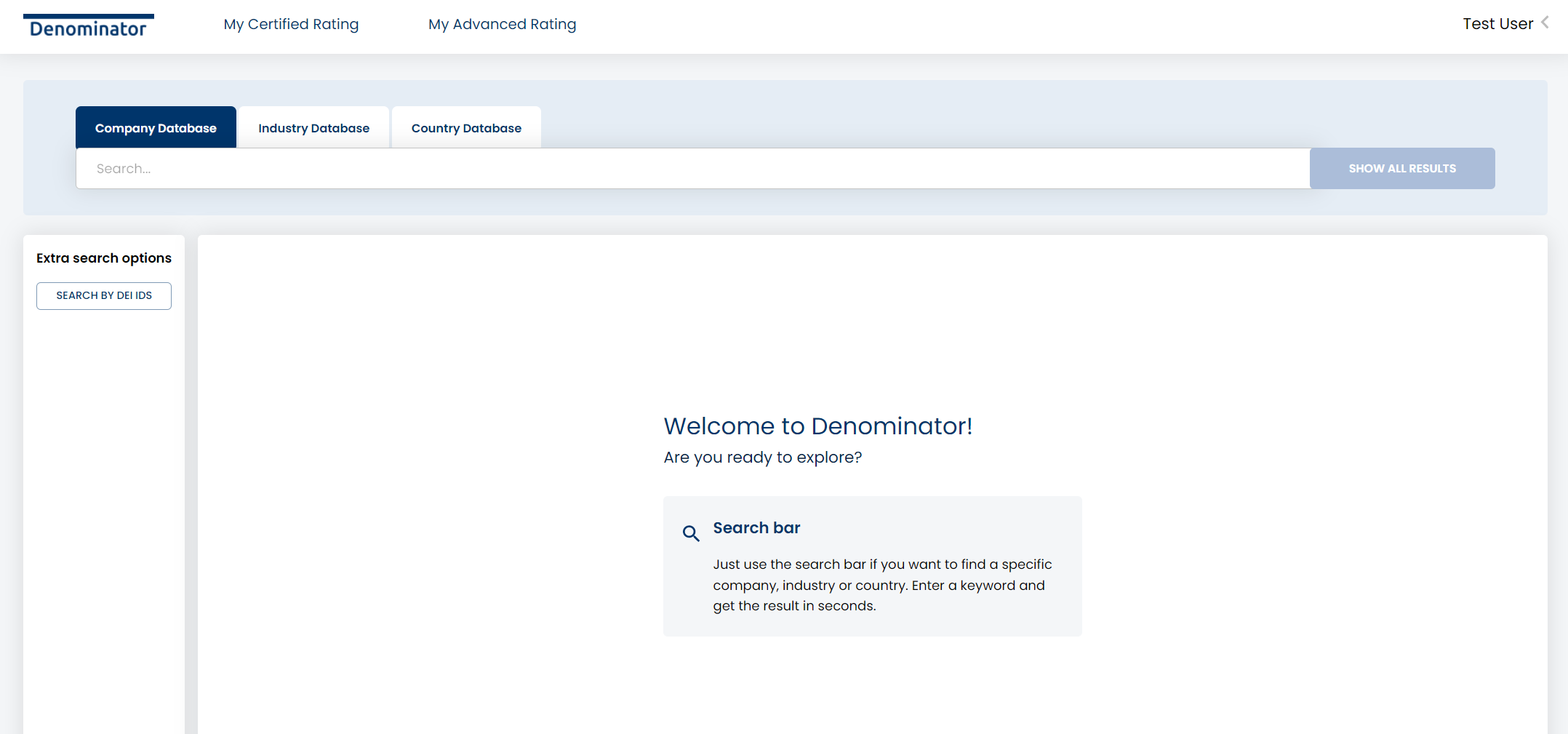1568x734 pixels.
Task: Expand the chevron next to Test User
Action: tap(1545, 23)
